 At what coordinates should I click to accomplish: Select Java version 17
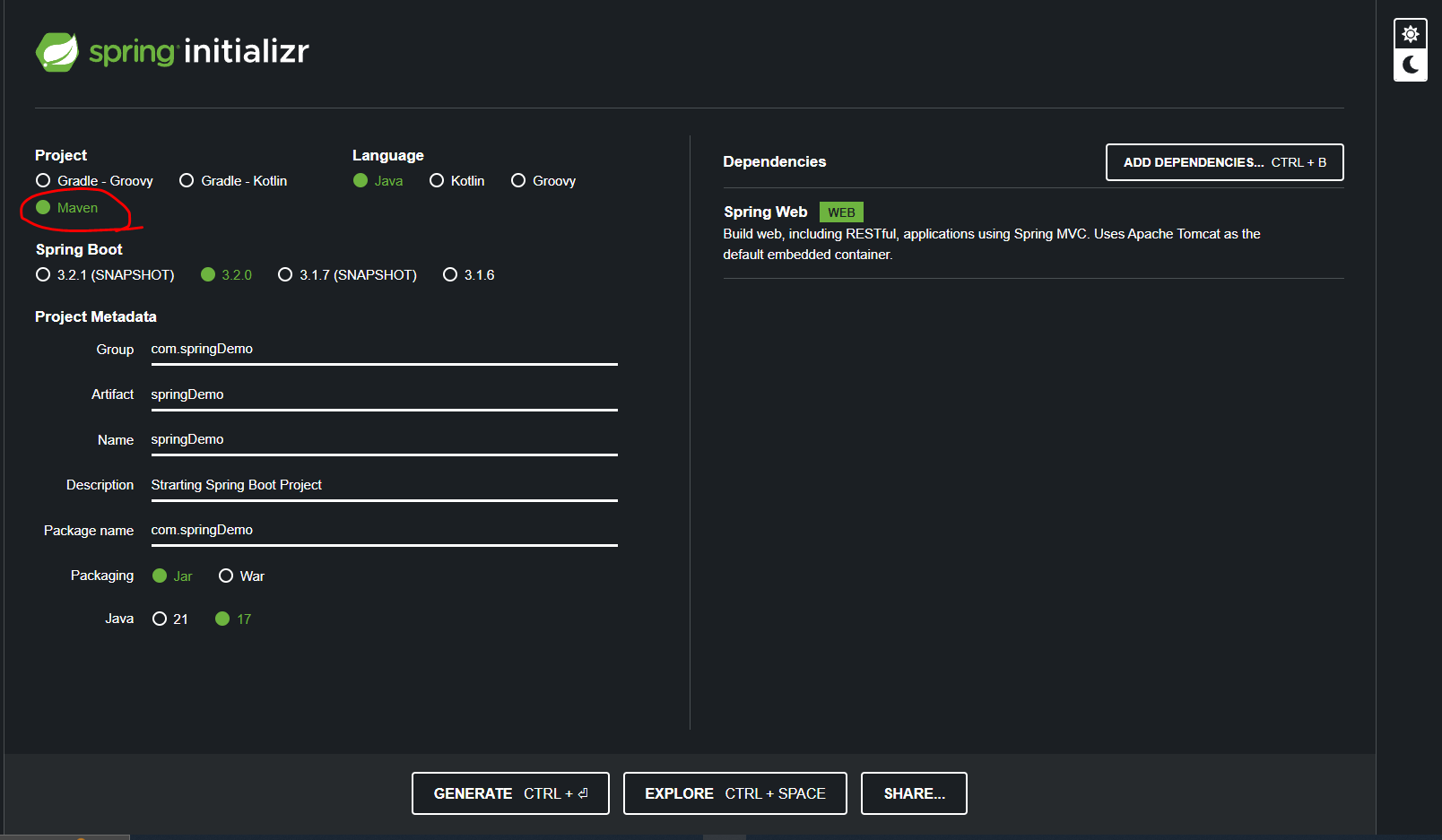click(x=233, y=619)
